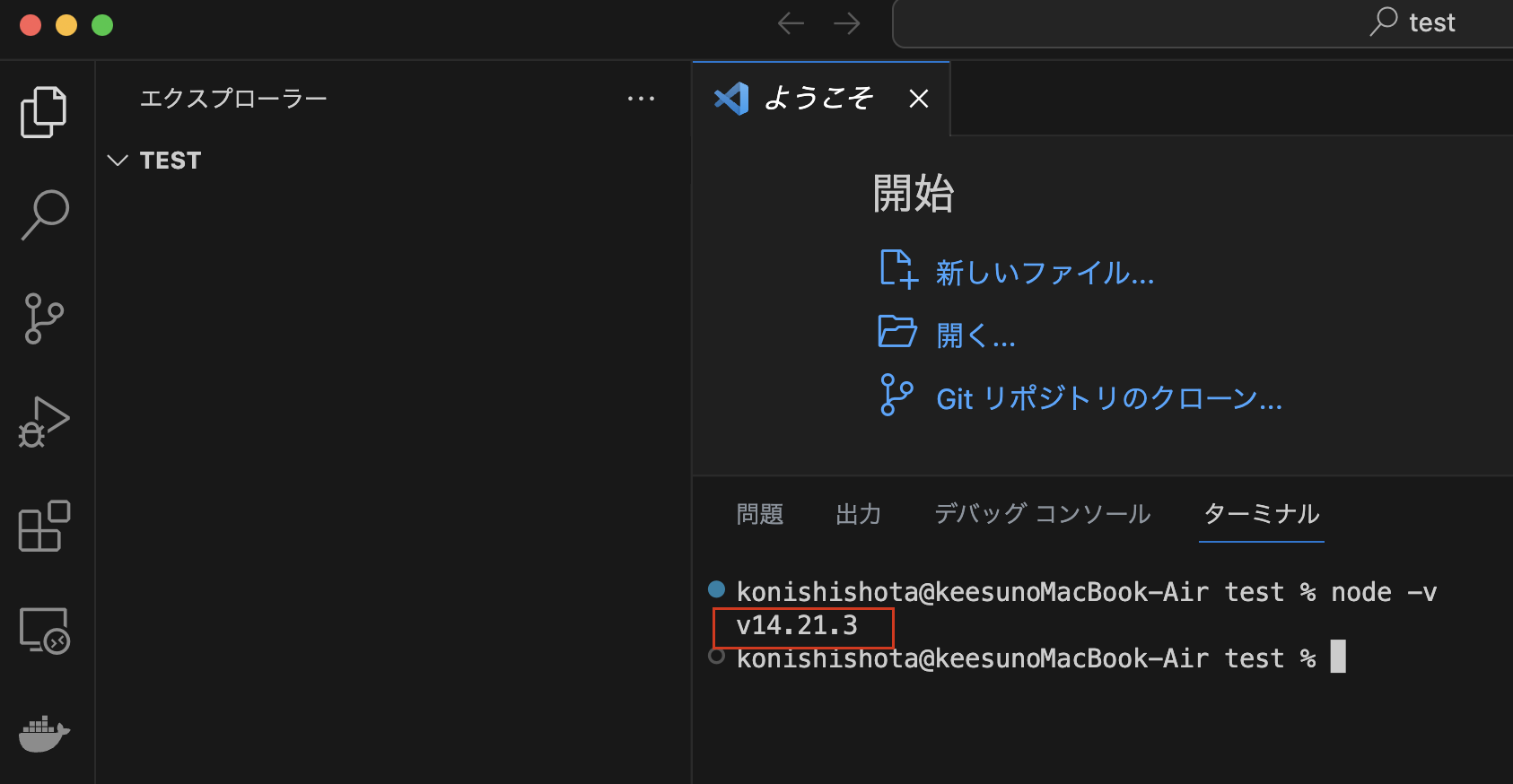Open explorer more actions ellipsis menu
Image resolution: width=1513 pixels, height=784 pixels.
[x=641, y=99]
